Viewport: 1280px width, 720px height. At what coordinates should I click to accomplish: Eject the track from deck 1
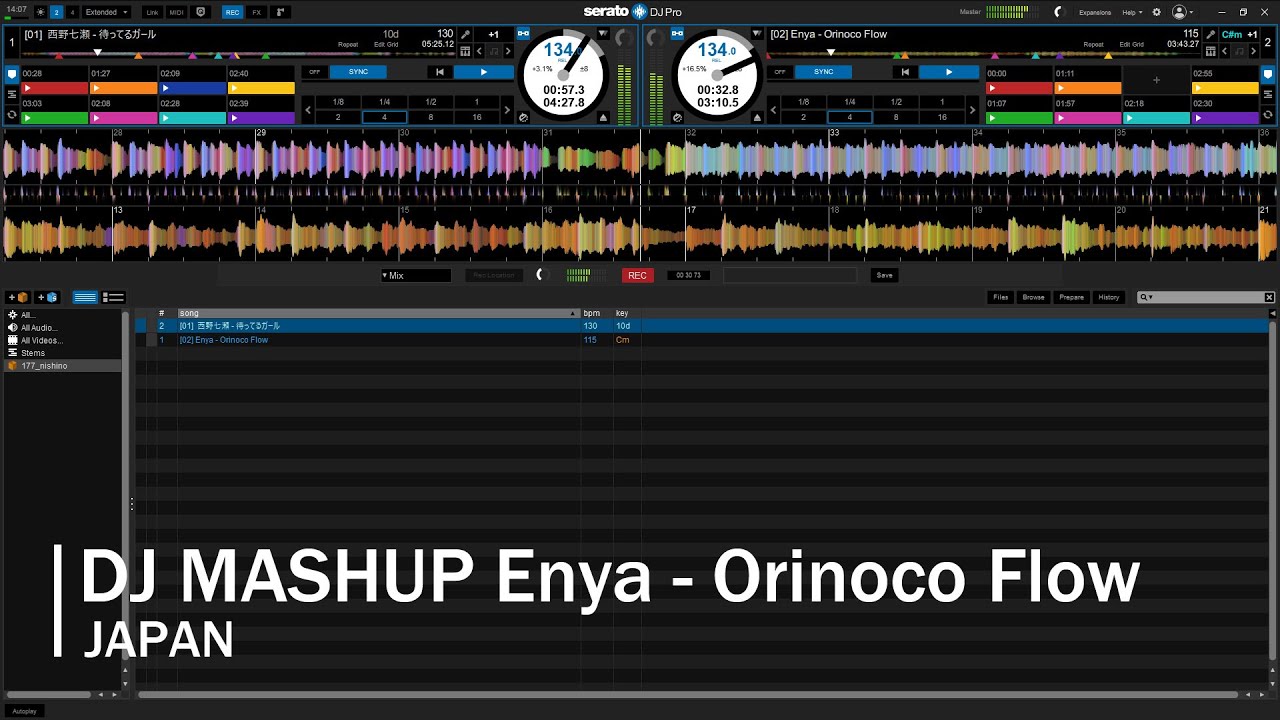(x=603, y=117)
